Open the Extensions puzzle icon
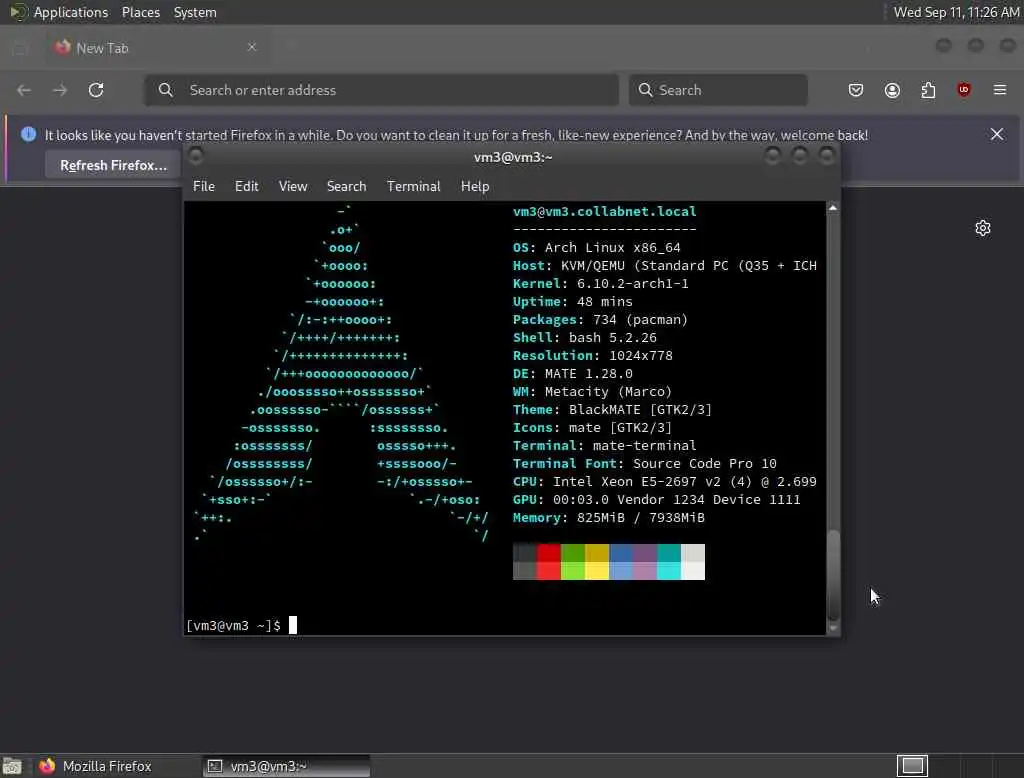Viewport: 1024px width, 778px height. (x=928, y=90)
